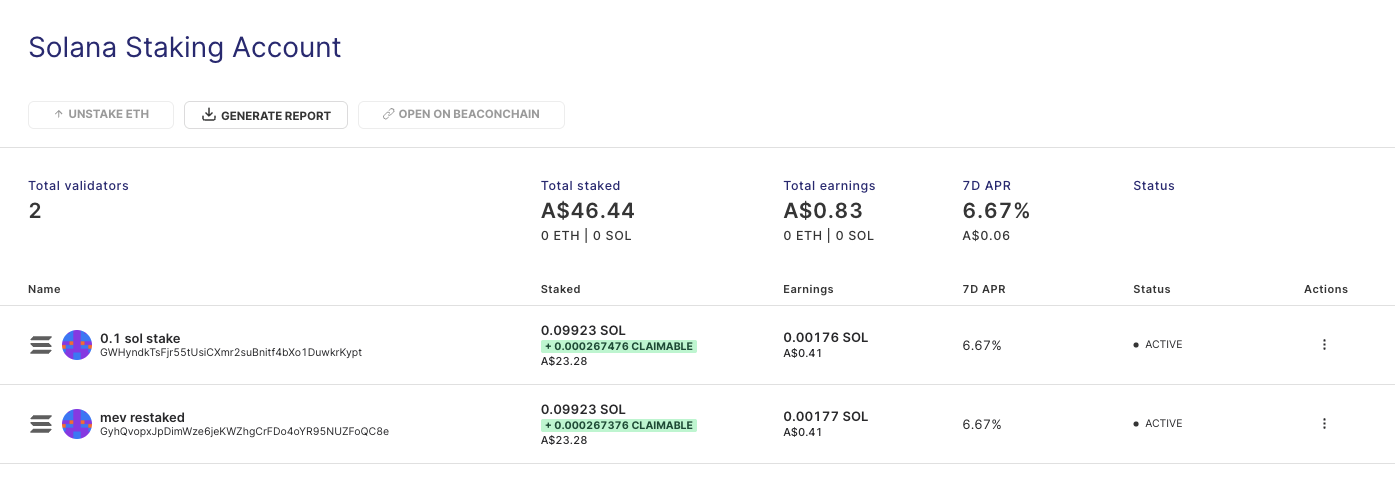Click the Actions column header

[x=1326, y=289]
